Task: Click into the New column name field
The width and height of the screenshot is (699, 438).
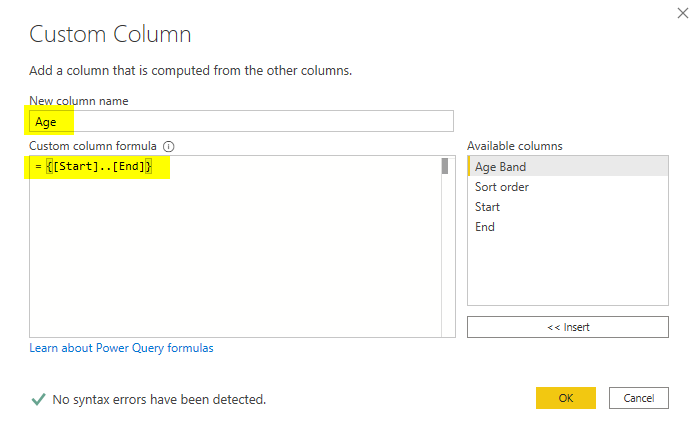Action: point(240,122)
